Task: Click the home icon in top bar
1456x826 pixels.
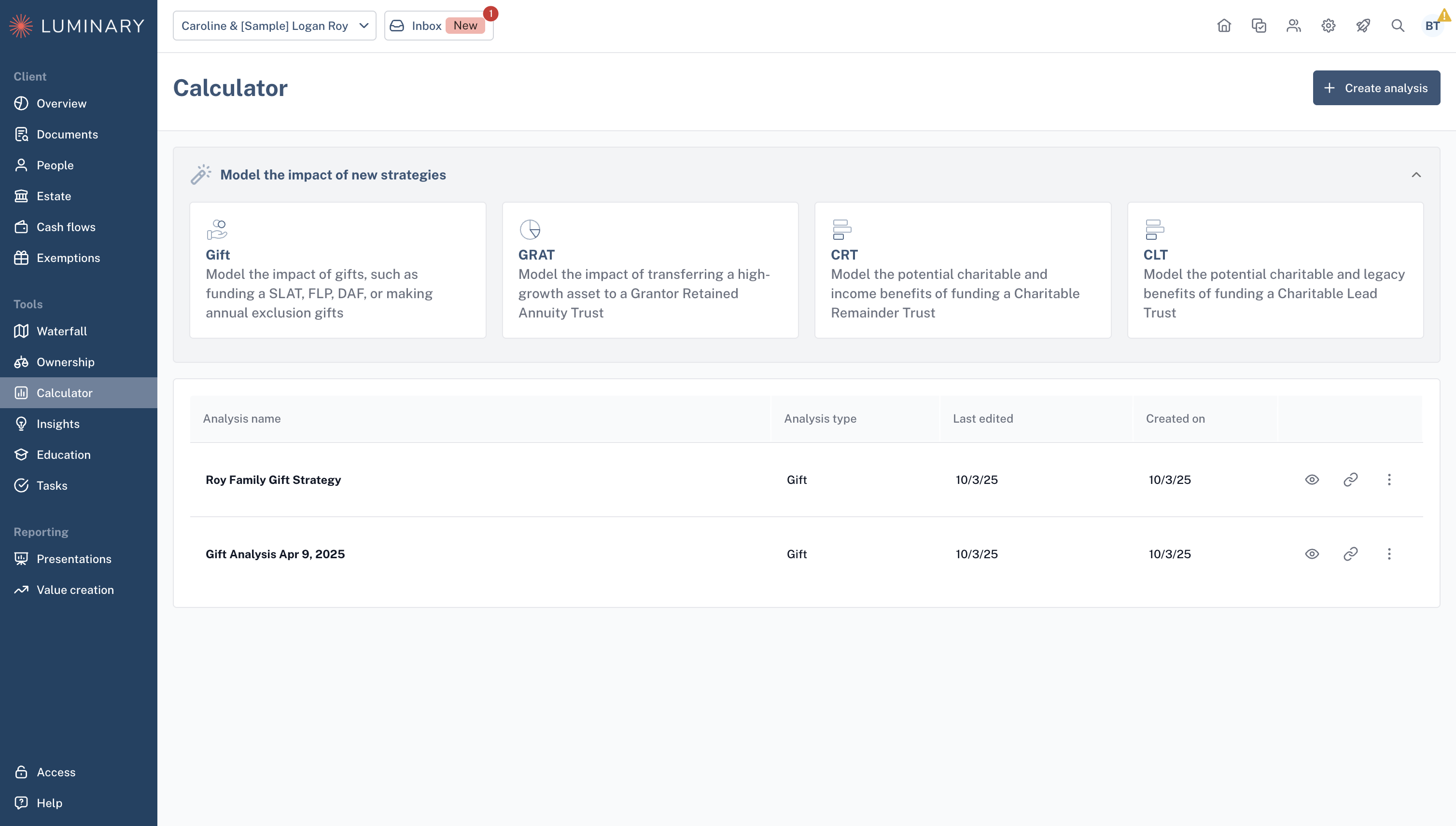Action: 1224,26
